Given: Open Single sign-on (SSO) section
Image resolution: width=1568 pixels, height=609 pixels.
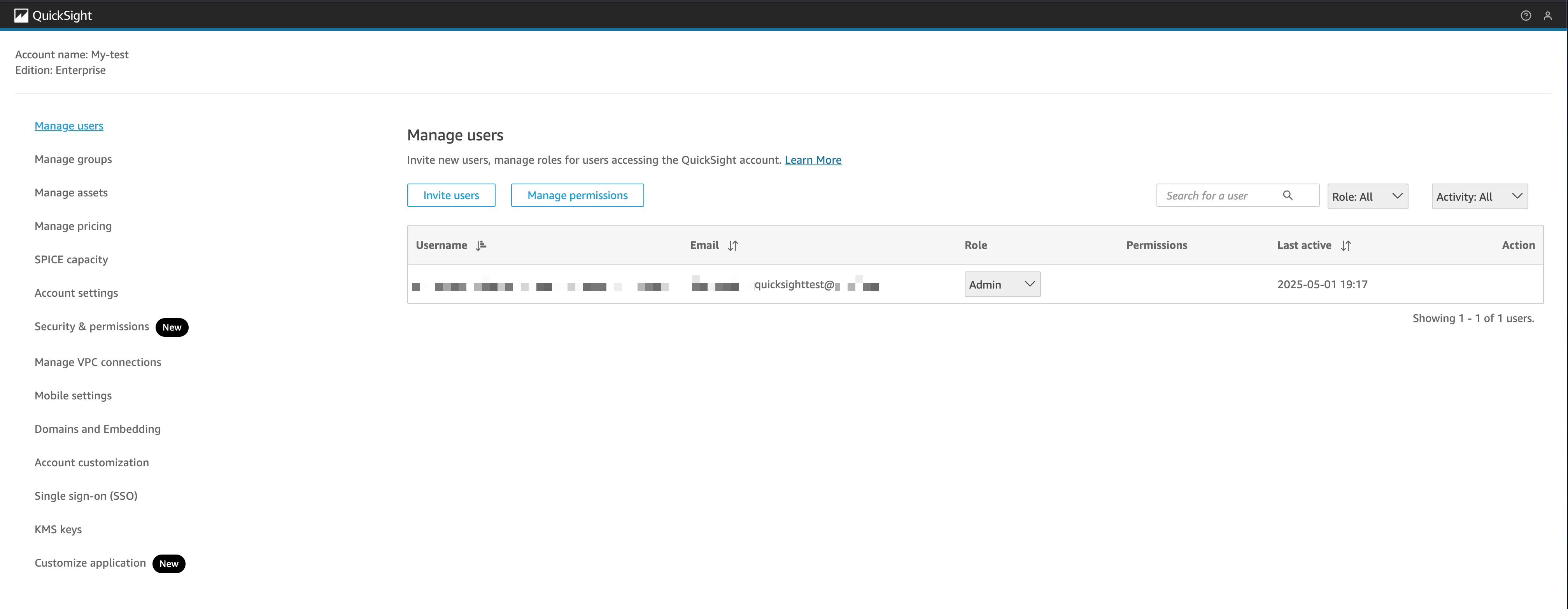Looking at the screenshot, I should click(x=86, y=496).
